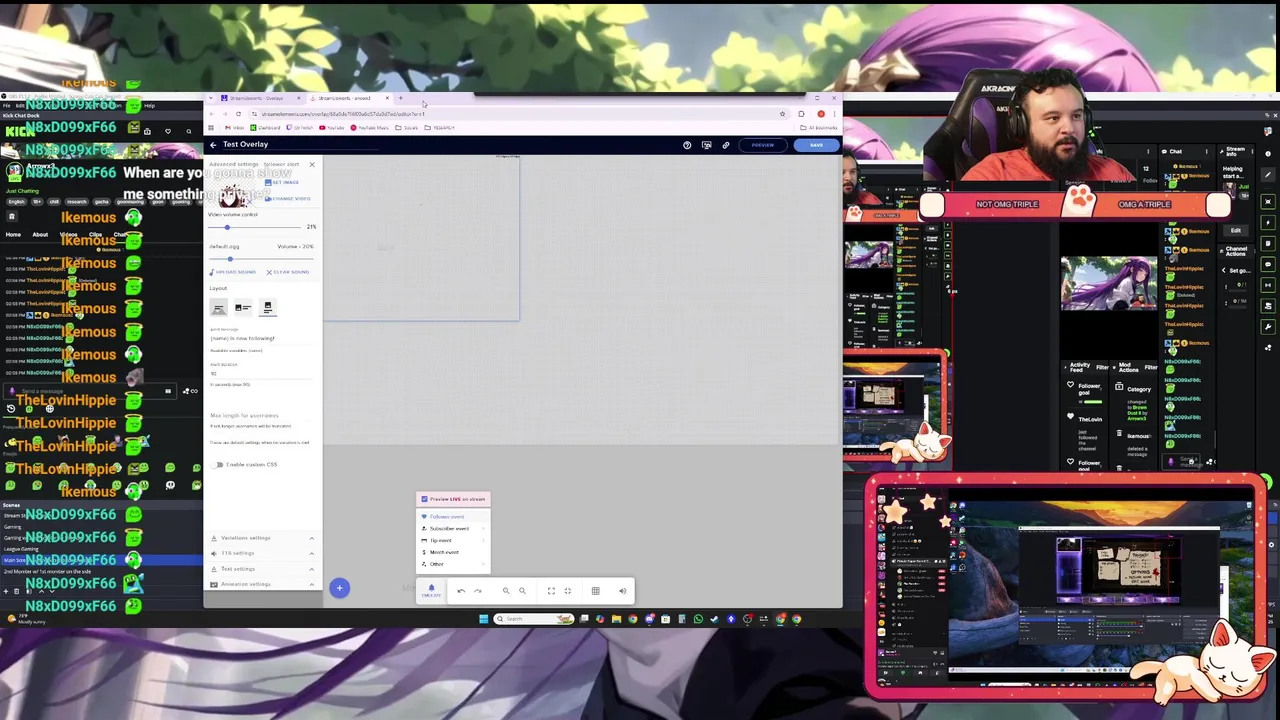The image size is (1280, 720).
Task: Click OMG A TRIPLE poll option
Action: point(1144,204)
